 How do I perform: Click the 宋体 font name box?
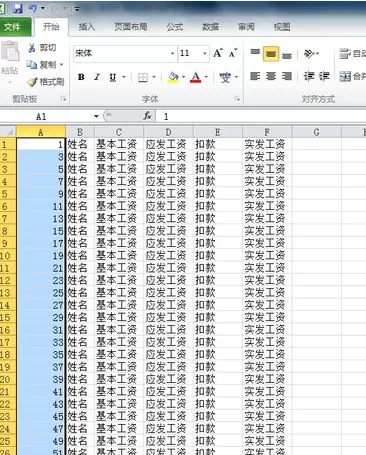coord(121,53)
